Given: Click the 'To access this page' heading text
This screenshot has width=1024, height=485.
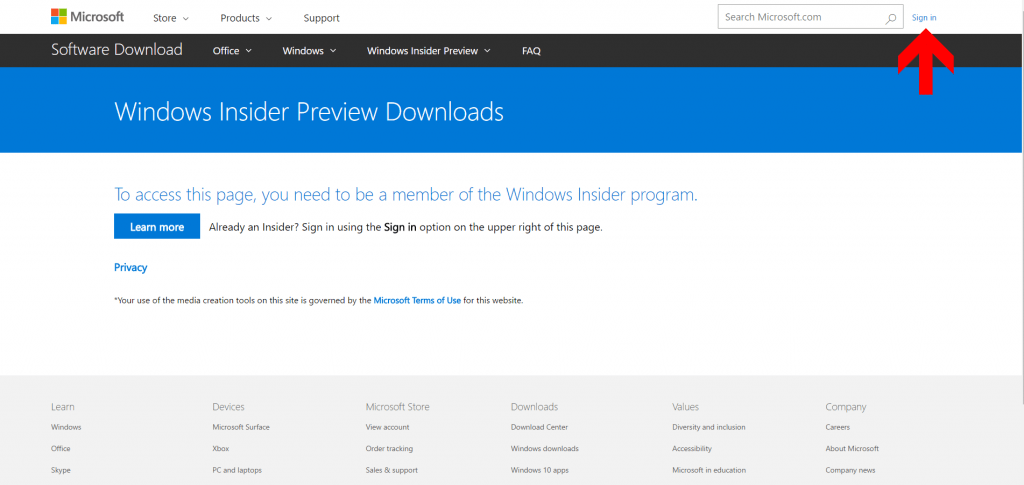Looking at the screenshot, I should pos(406,195).
